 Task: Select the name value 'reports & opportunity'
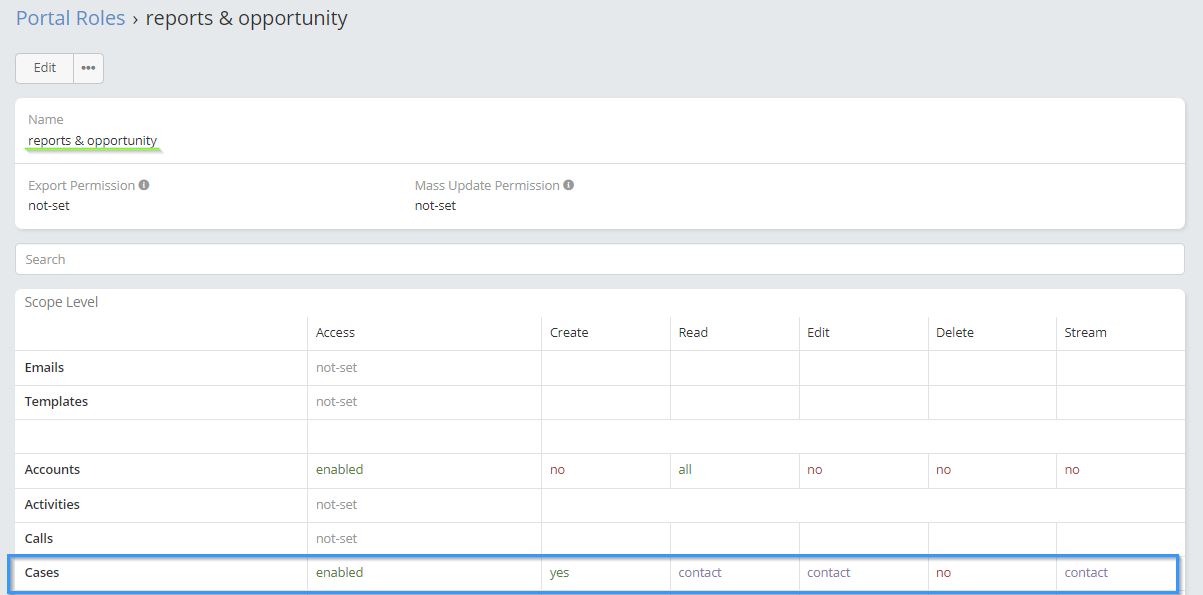click(x=93, y=141)
